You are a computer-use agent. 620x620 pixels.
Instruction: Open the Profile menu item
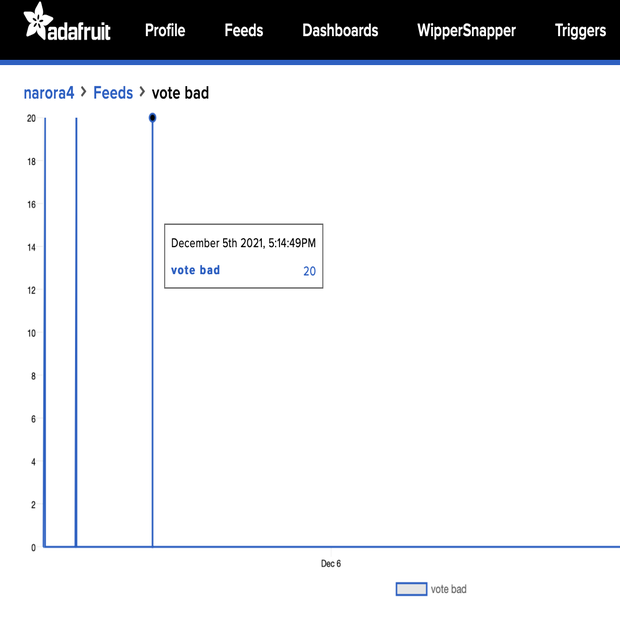[165, 30]
